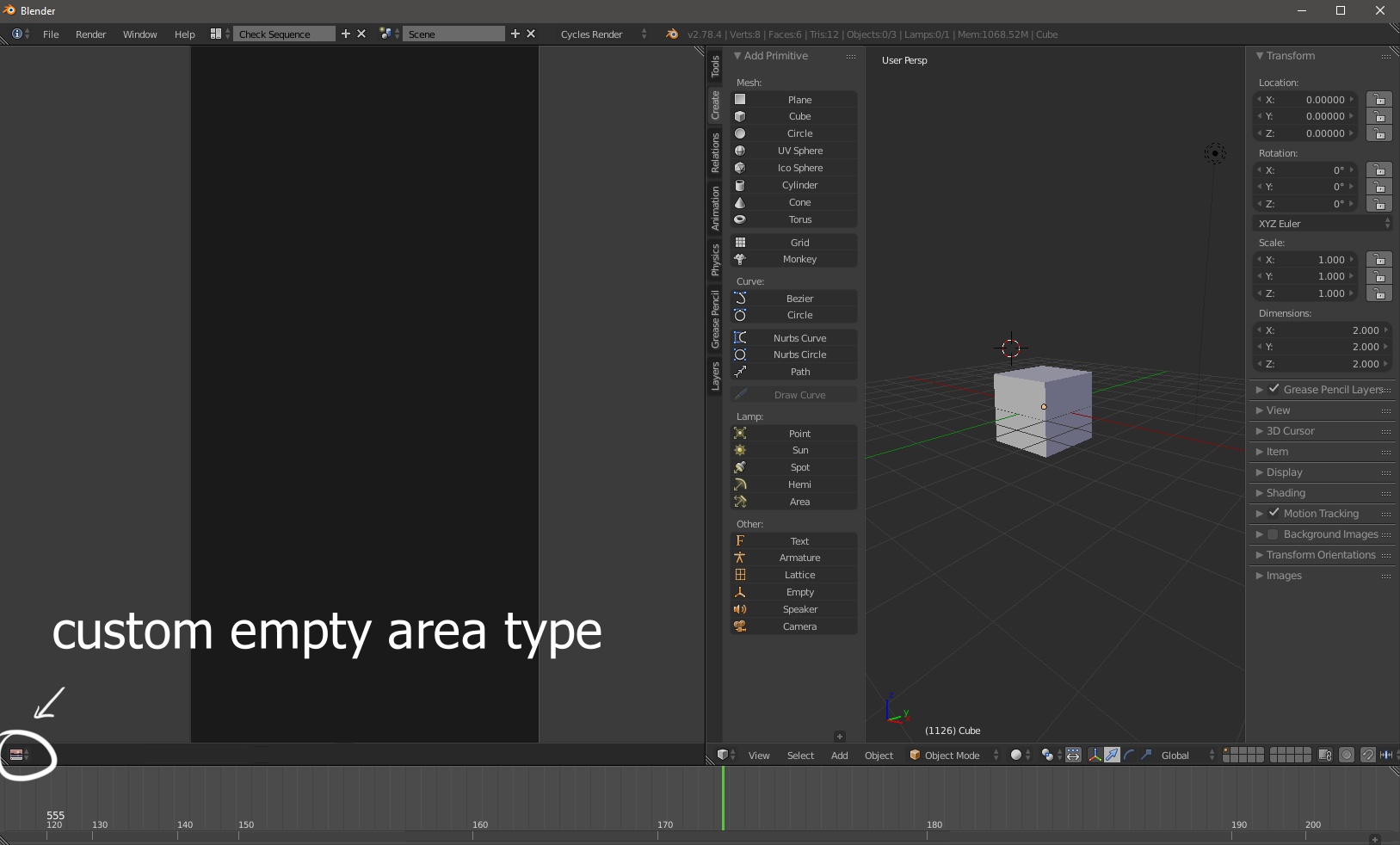The height and width of the screenshot is (845, 1400).
Task: Adjust the Scale X value field
Action: [x=1306, y=260]
